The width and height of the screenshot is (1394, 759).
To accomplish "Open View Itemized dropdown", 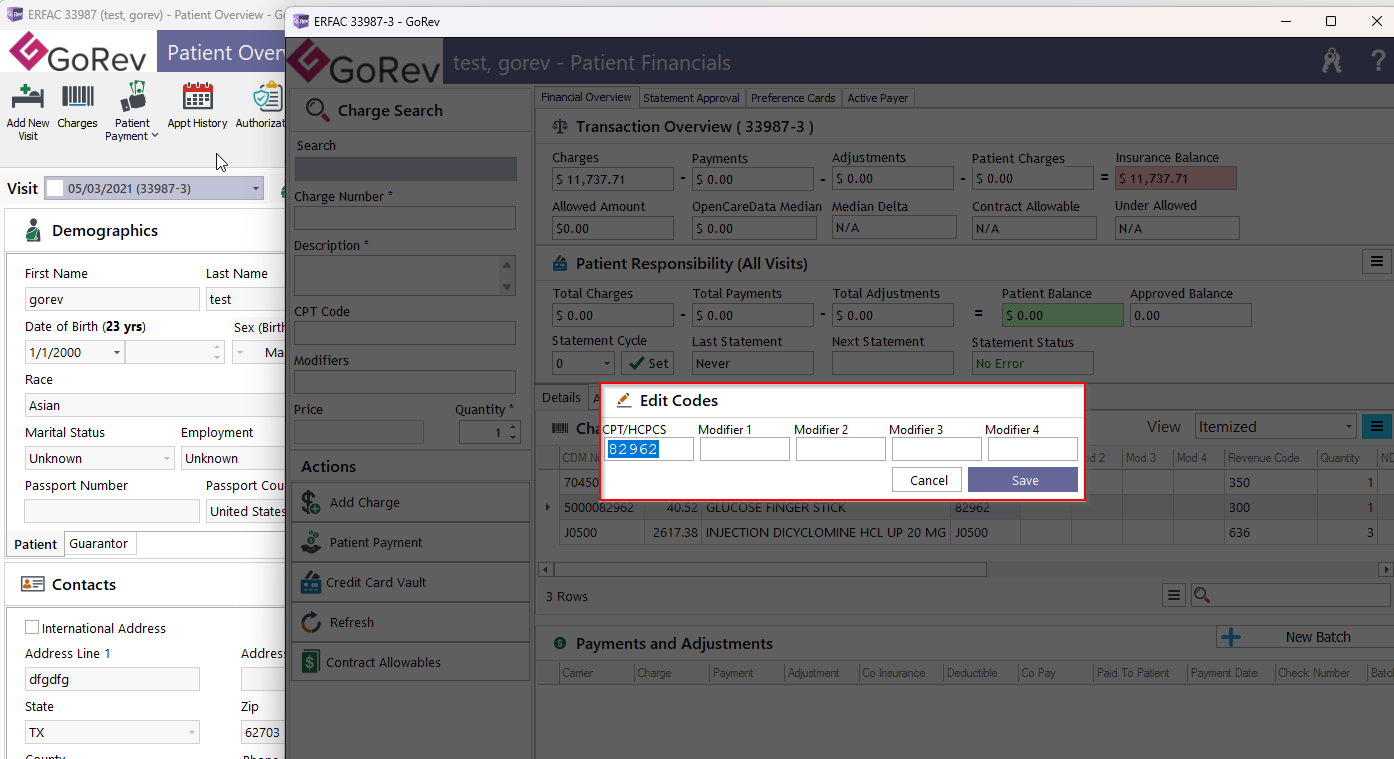I will click(x=1349, y=427).
